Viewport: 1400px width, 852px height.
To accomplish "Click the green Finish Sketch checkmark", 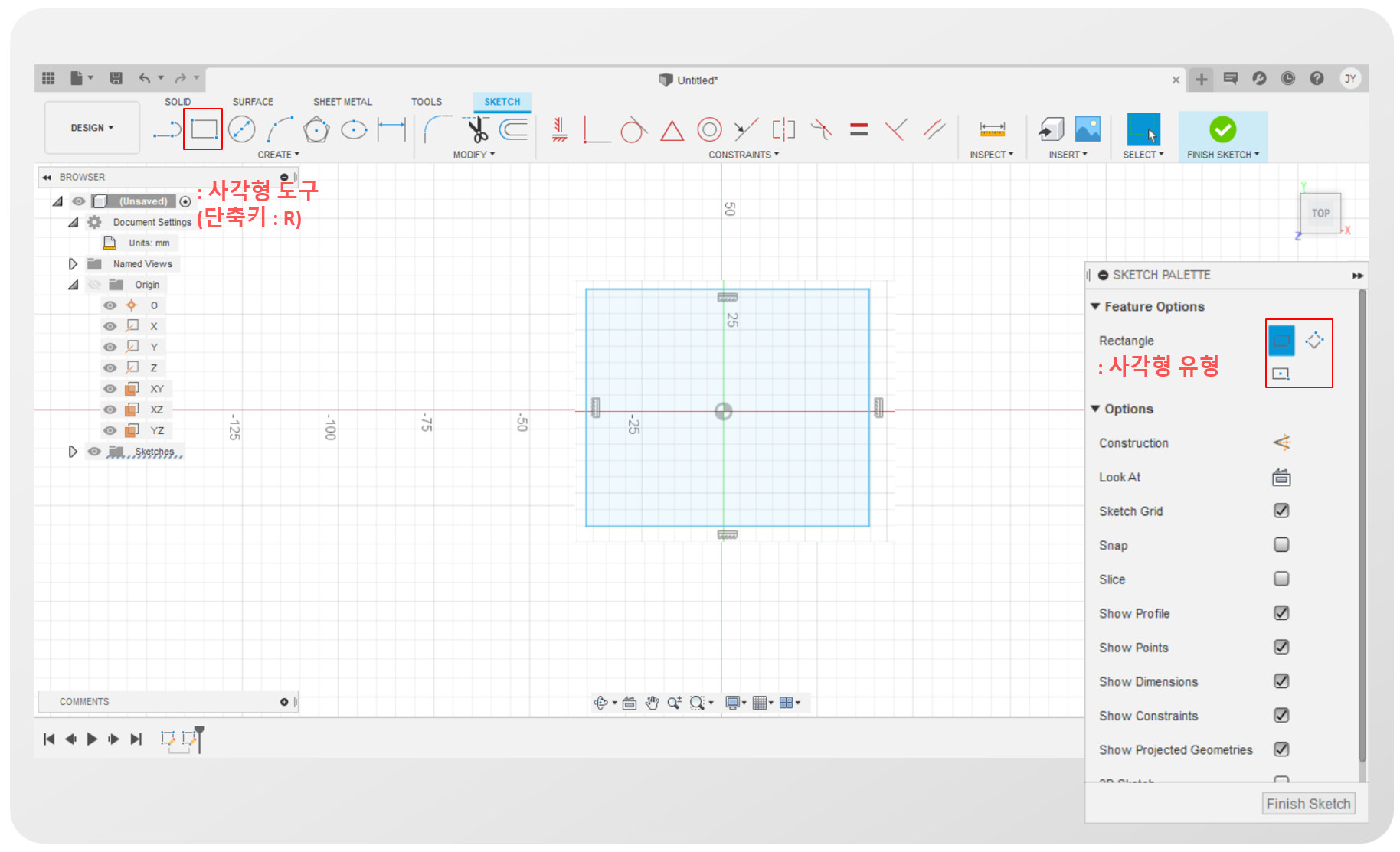I will pos(1222,129).
